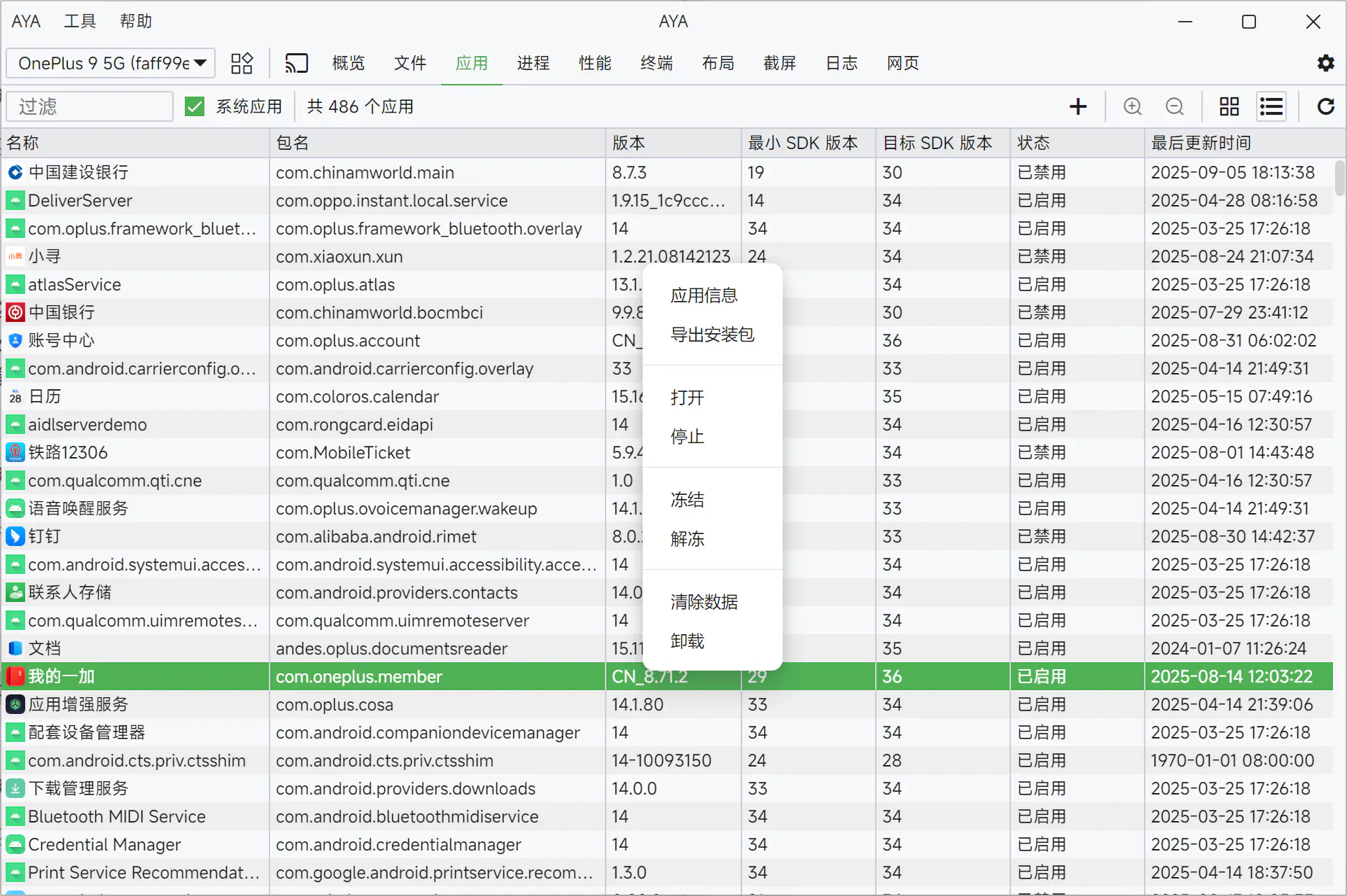1347x896 pixels.
Task: Click the 过滤 filter input field
Action: pyautogui.click(x=90, y=106)
